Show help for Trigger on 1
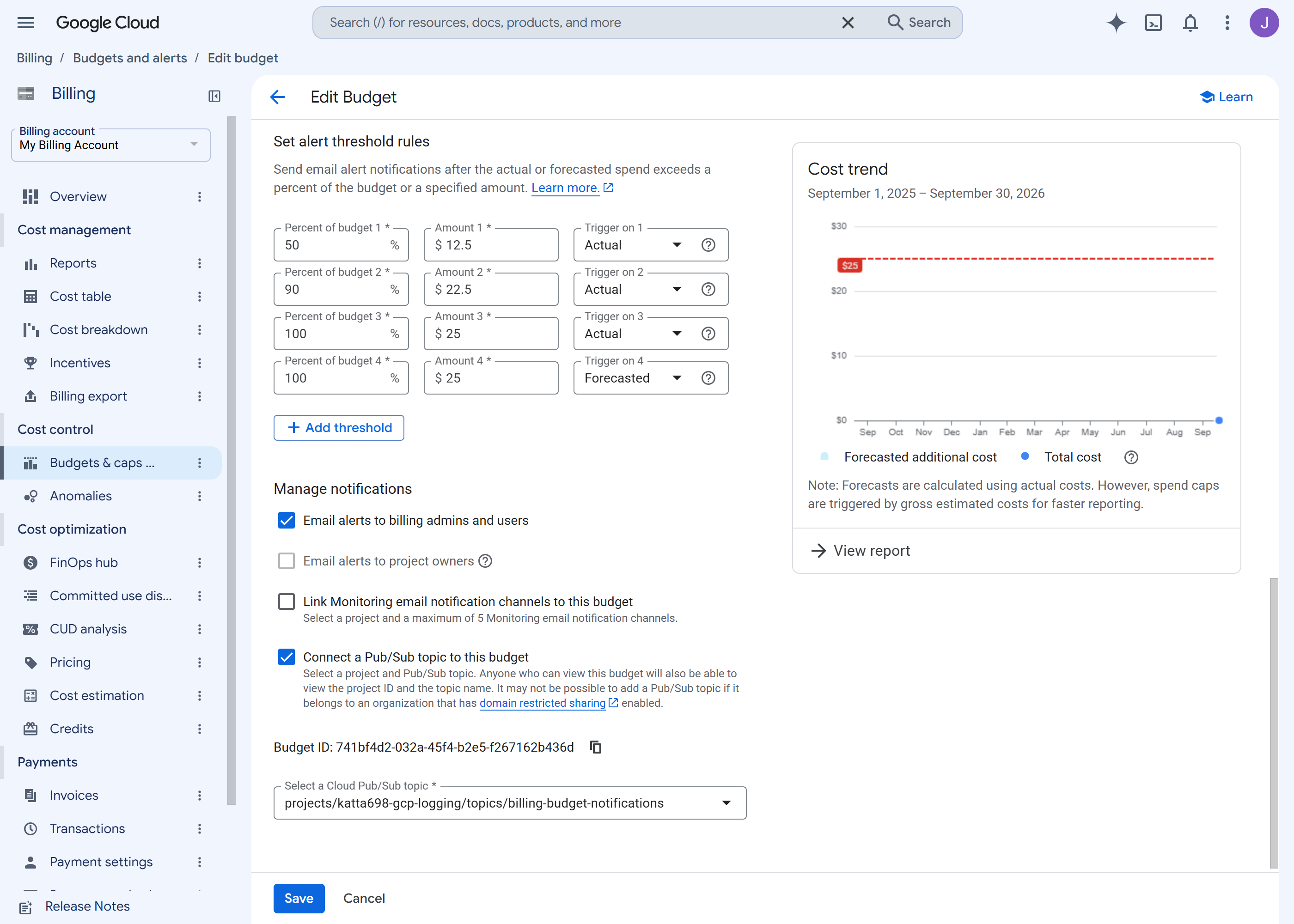The image size is (1294, 924). [708, 245]
